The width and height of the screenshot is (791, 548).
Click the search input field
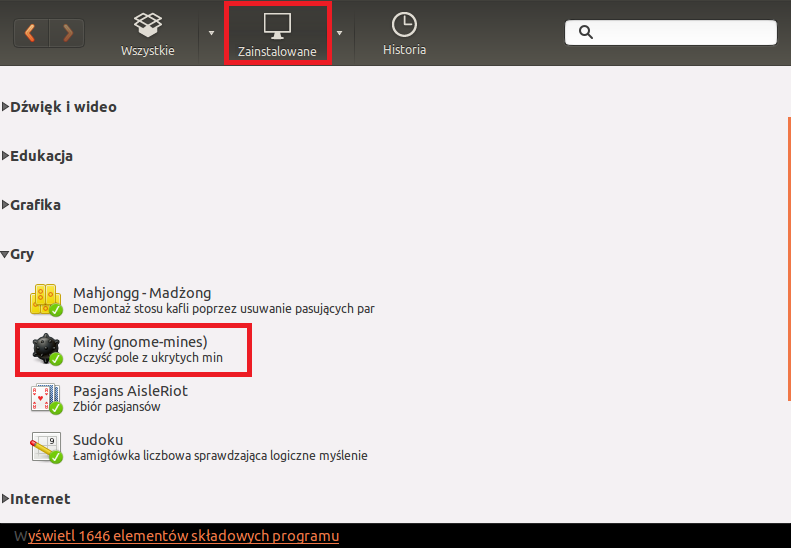[x=671, y=32]
